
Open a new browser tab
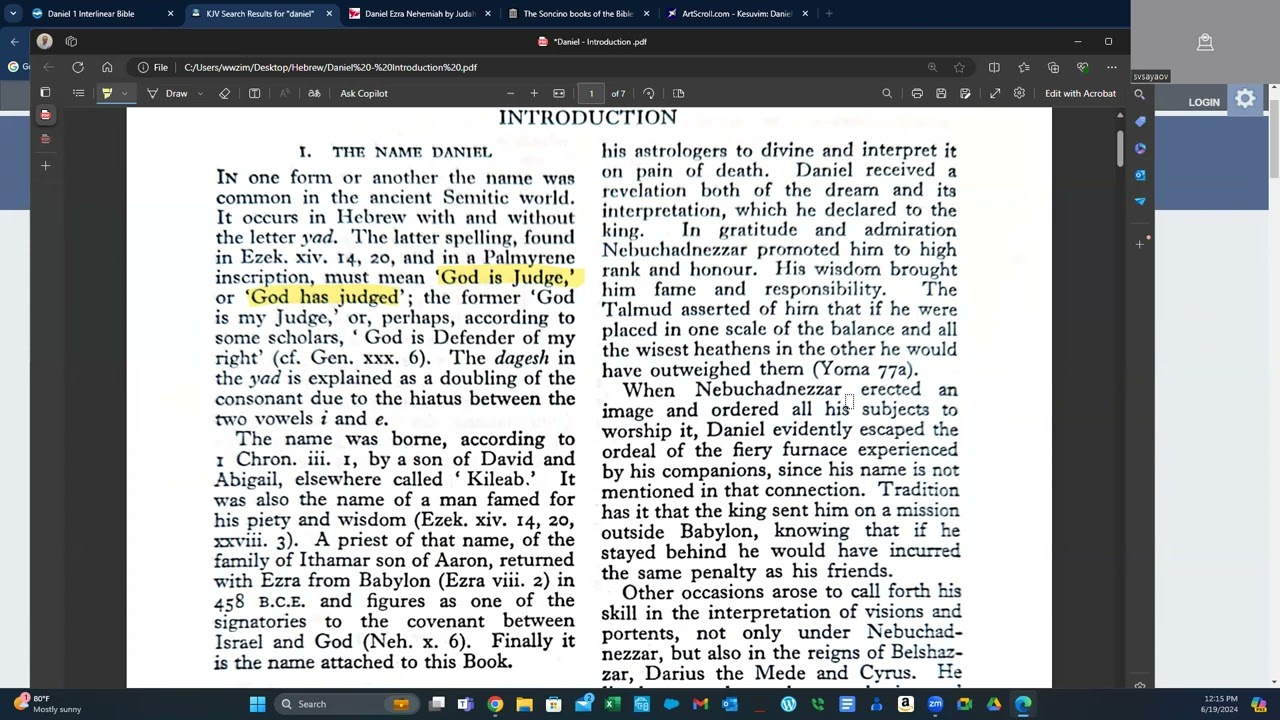click(829, 14)
